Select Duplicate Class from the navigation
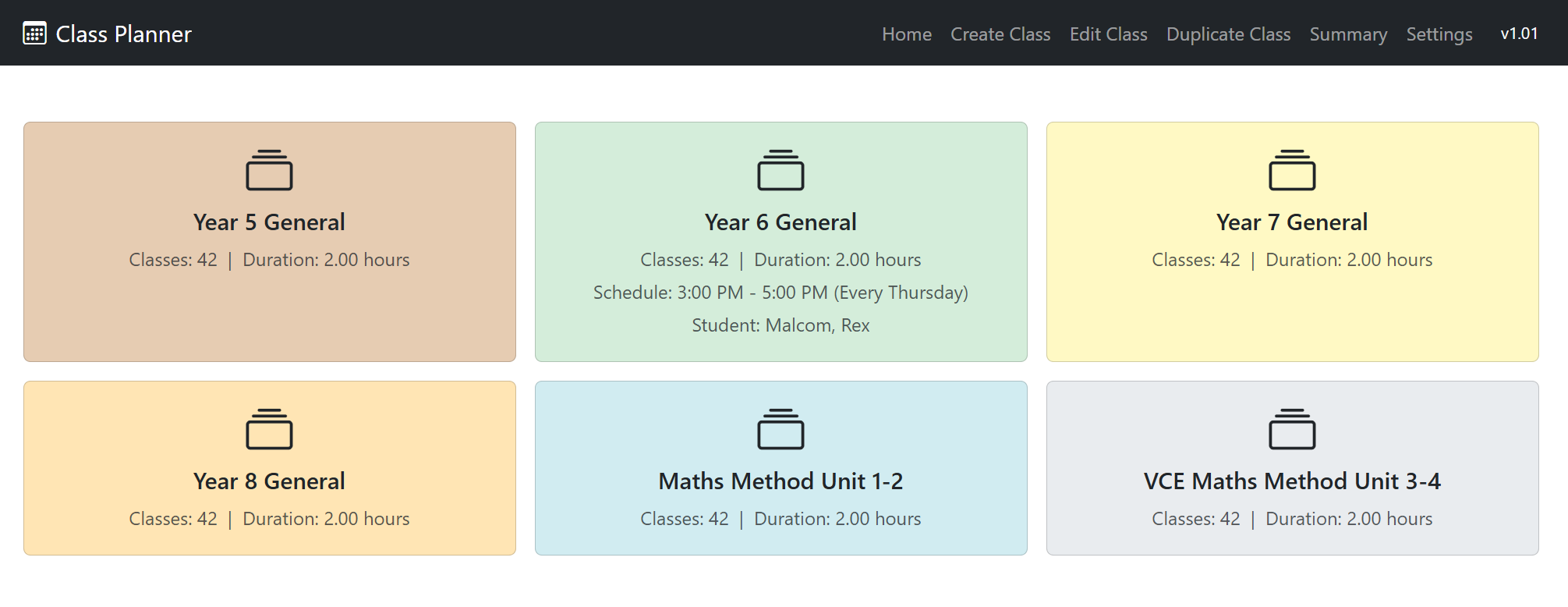1568x607 pixels. point(1228,34)
